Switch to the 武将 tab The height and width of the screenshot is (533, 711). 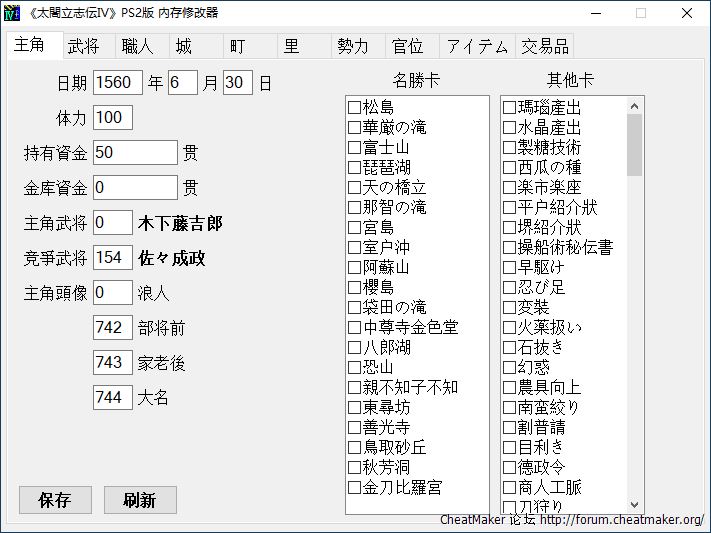[x=83, y=46]
